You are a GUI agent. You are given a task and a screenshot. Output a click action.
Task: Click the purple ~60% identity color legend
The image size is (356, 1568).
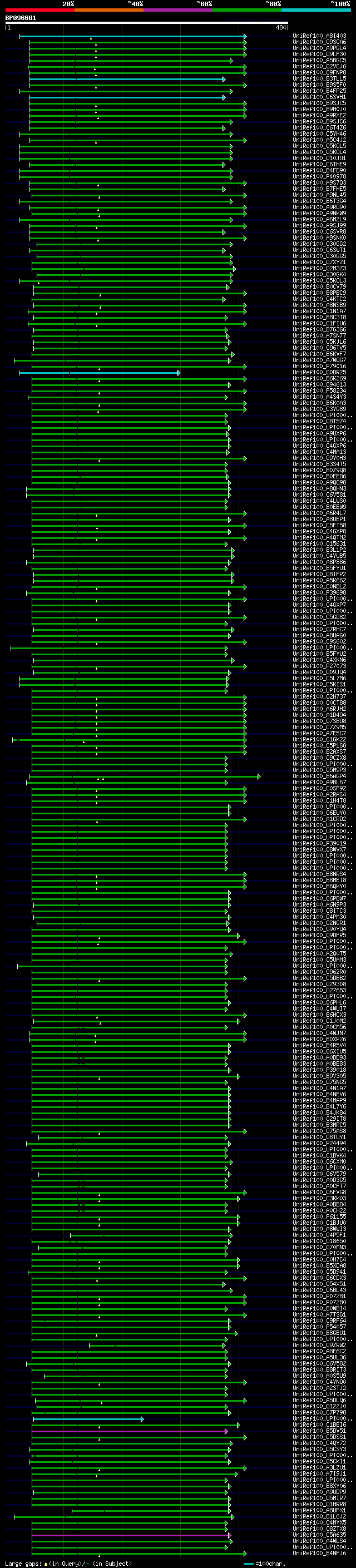[x=179, y=10]
